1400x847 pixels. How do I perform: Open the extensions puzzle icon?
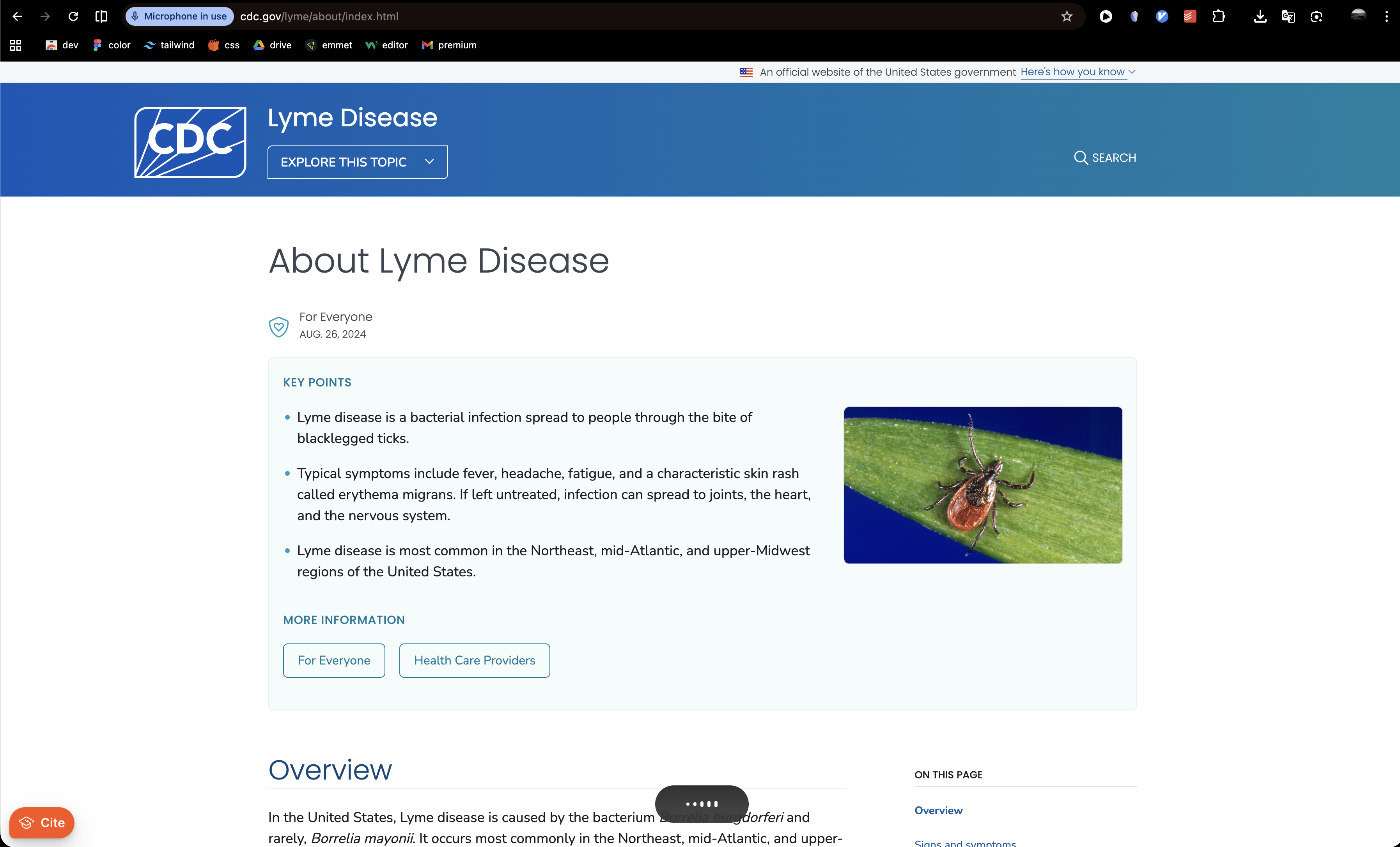click(x=1218, y=16)
